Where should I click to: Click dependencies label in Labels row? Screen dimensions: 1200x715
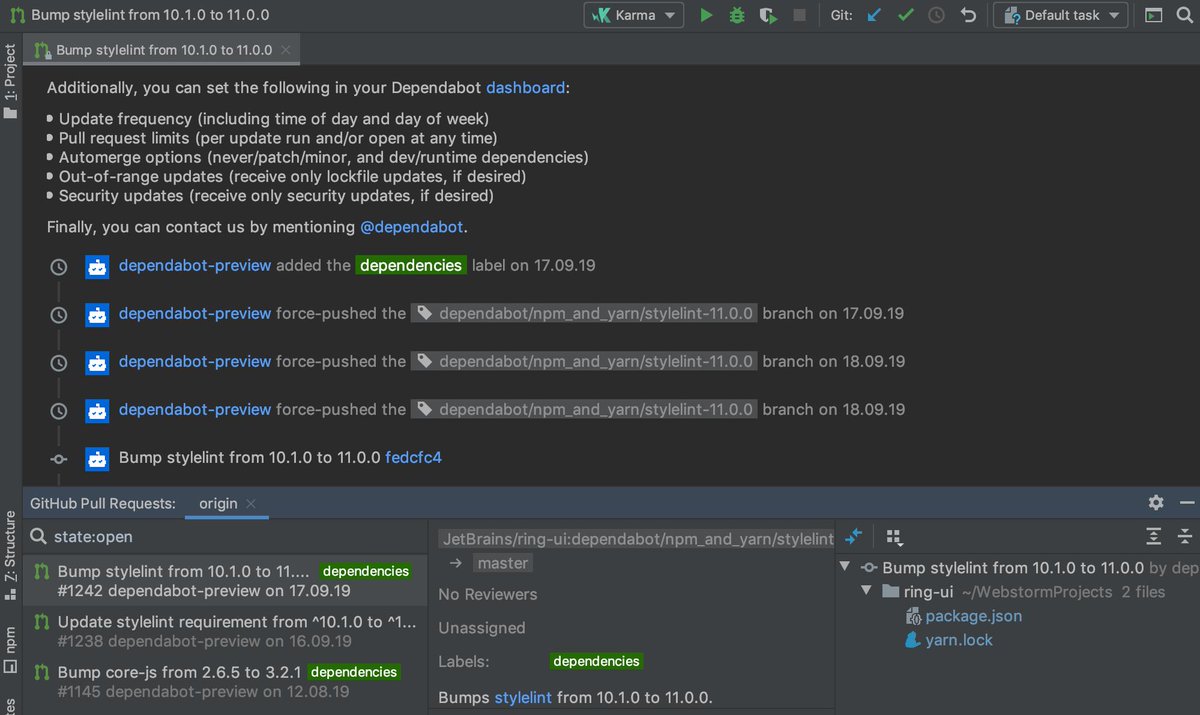pyautogui.click(x=596, y=662)
